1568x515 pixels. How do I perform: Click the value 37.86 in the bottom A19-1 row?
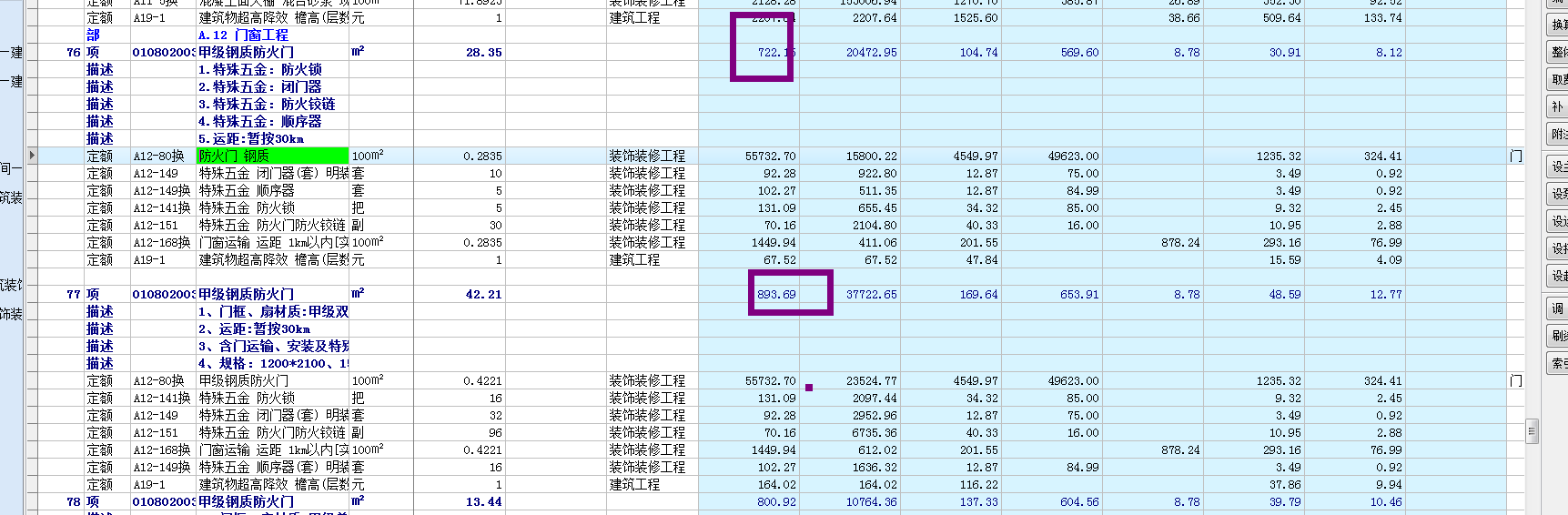(1285, 484)
